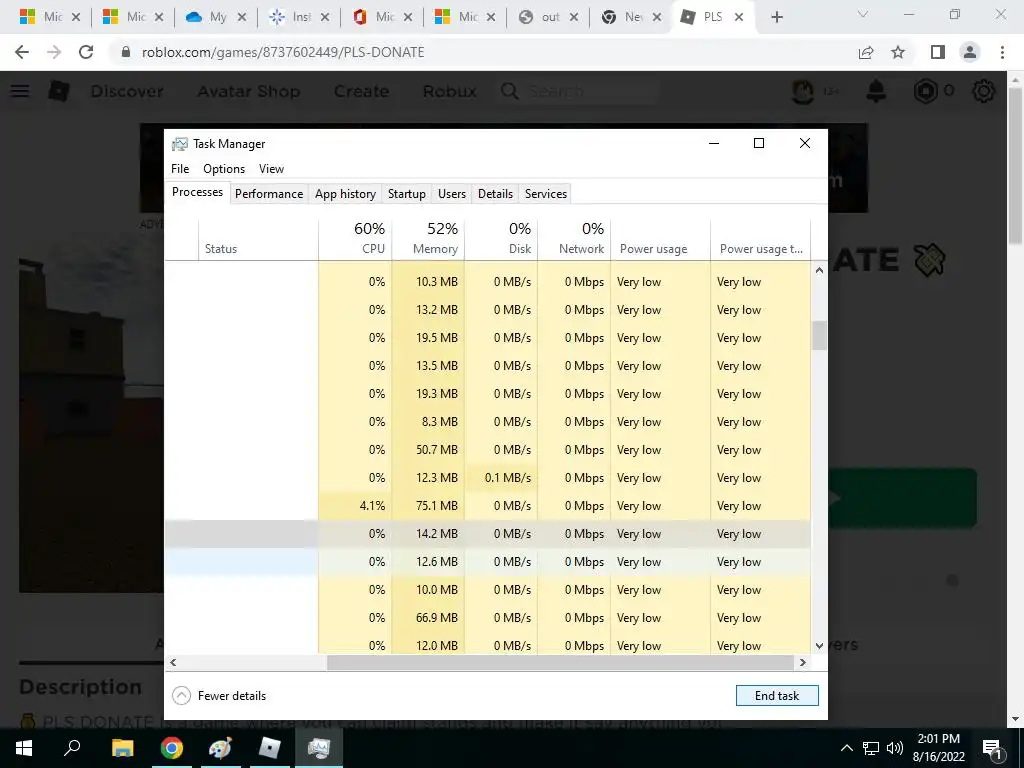Switch to the Users tab

coord(452,194)
